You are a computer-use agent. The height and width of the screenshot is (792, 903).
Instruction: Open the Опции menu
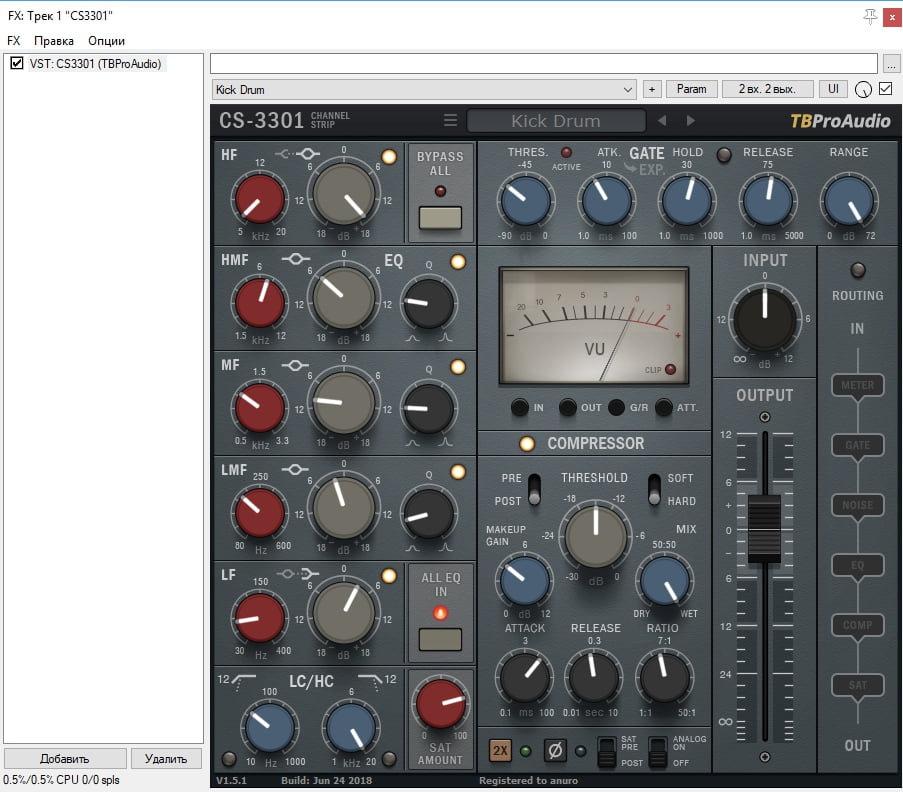106,41
